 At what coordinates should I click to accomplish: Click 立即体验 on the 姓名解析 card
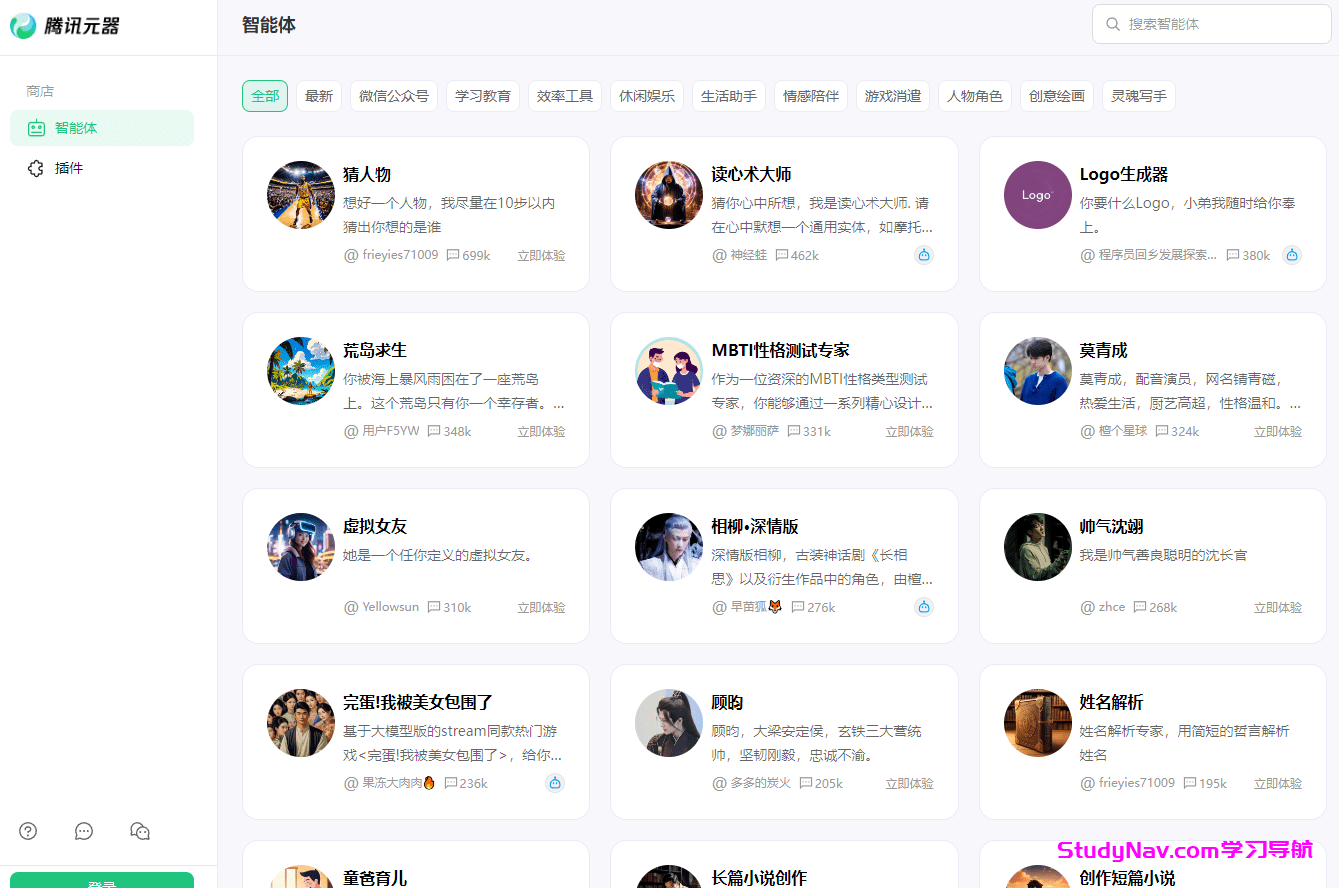click(1278, 783)
